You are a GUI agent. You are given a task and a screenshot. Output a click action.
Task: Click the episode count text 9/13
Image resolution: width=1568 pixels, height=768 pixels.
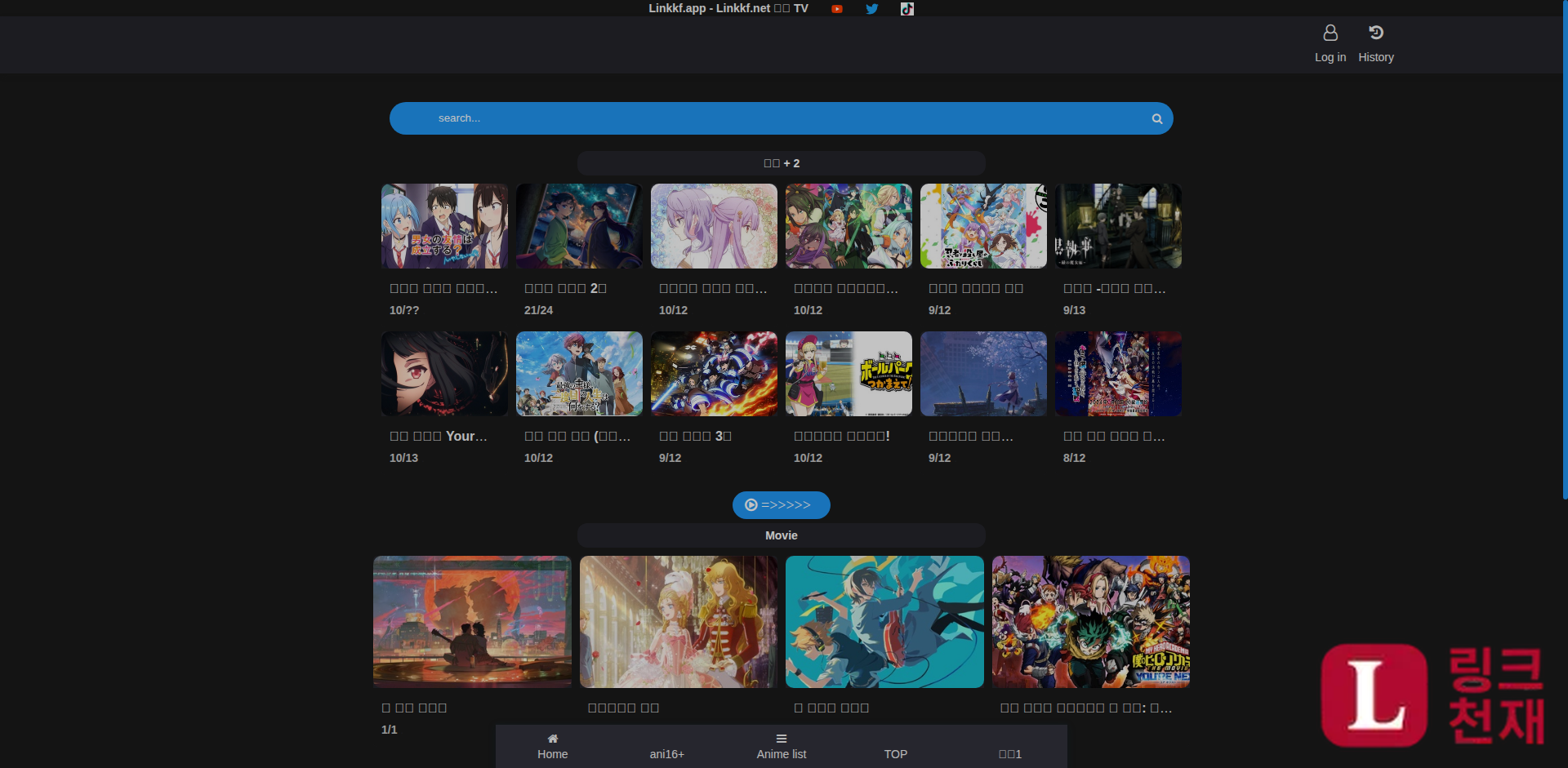click(1074, 310)
